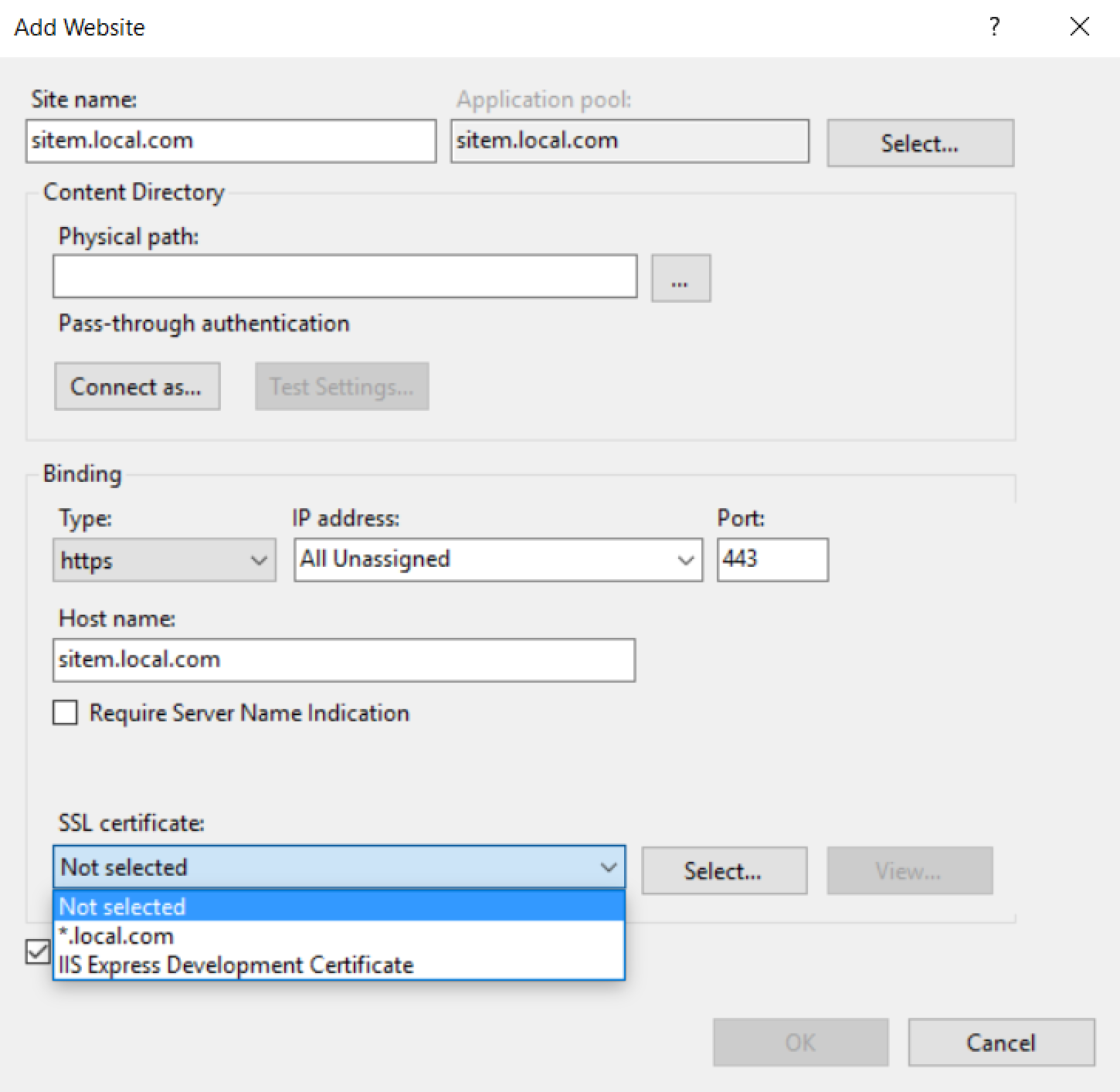This screenshot has width=1120, height=1092.
Task: Click the Application pool text box
Action: coord(630,141)
